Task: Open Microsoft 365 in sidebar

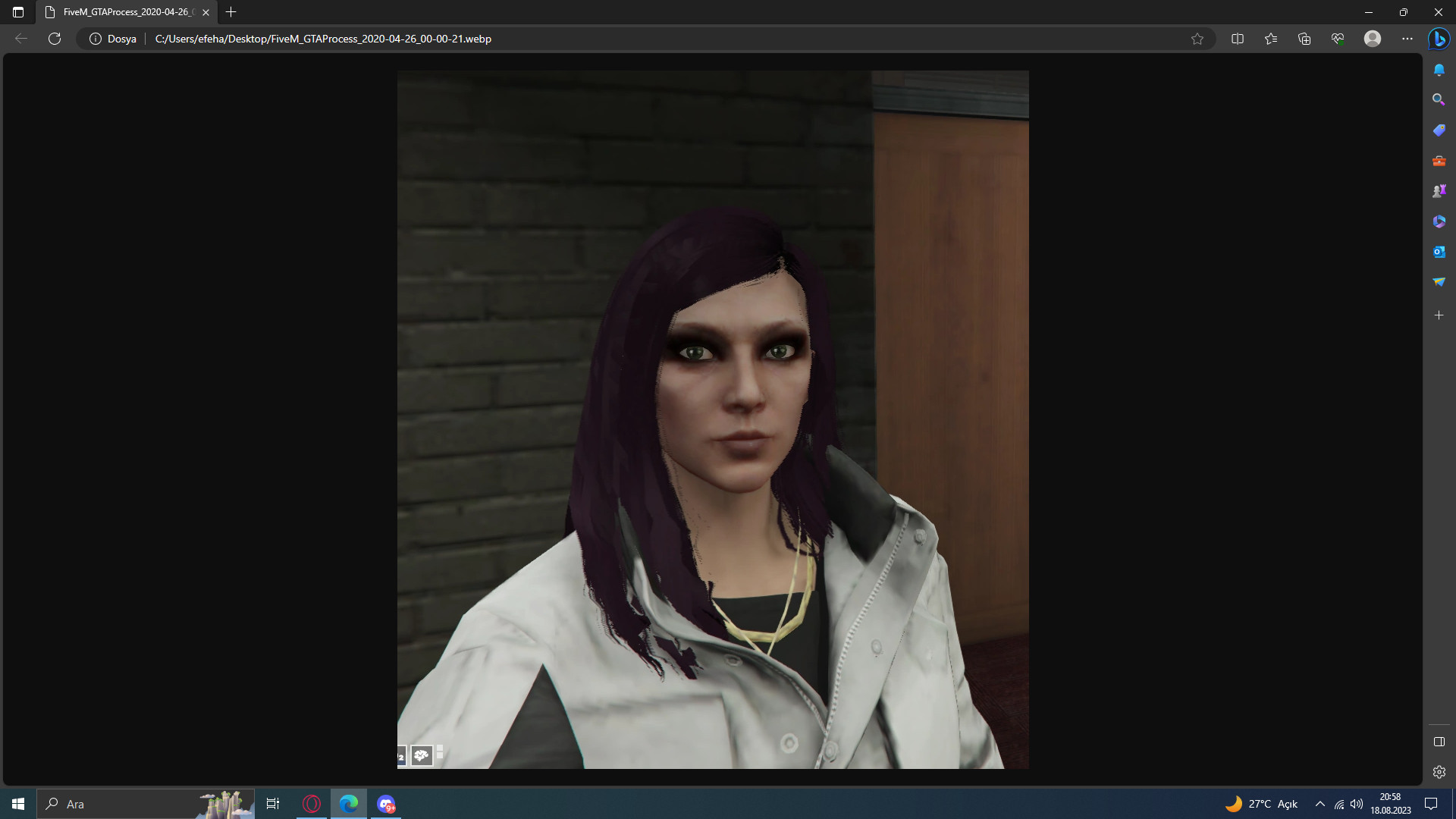Action: tap(1439, 221)
